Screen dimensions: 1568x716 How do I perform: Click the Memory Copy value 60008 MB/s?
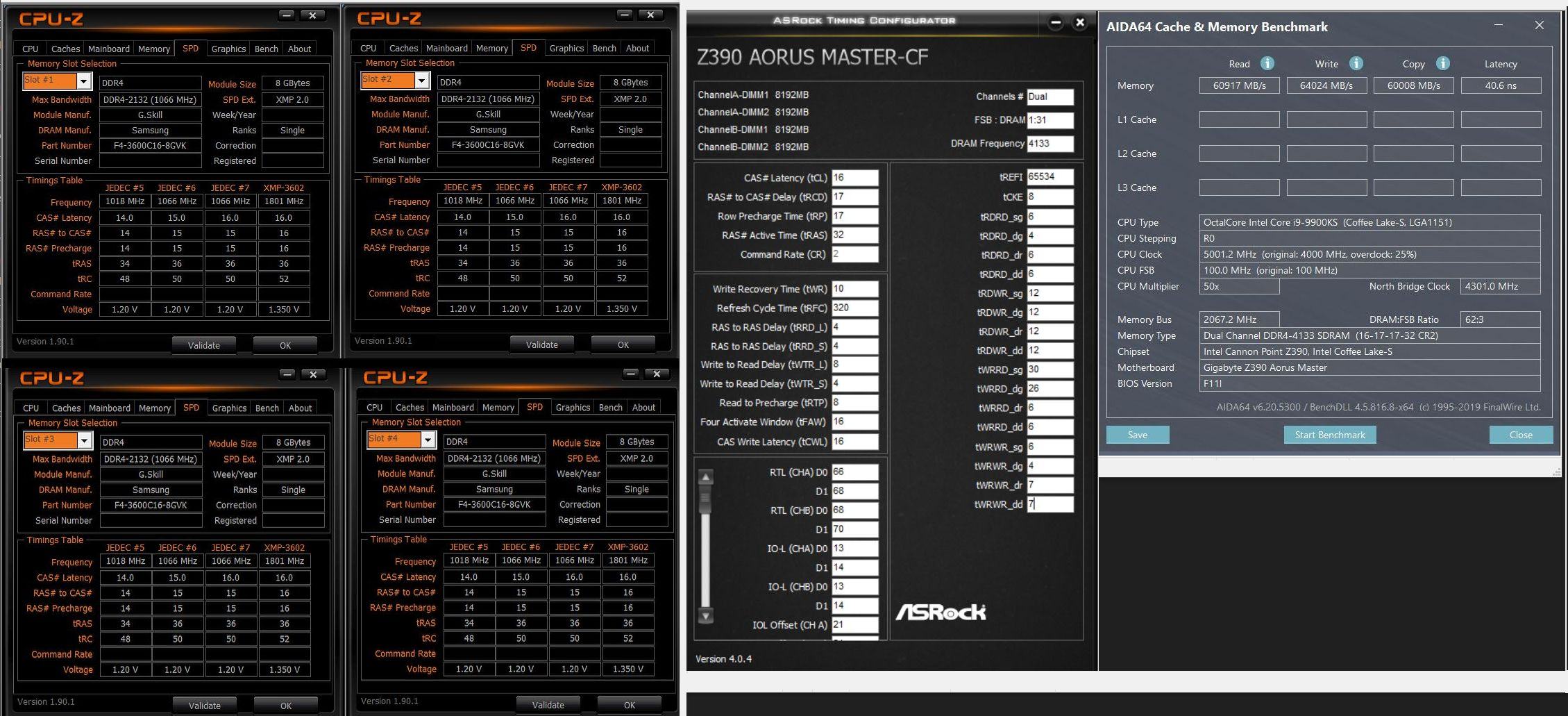pos(1413,85)
